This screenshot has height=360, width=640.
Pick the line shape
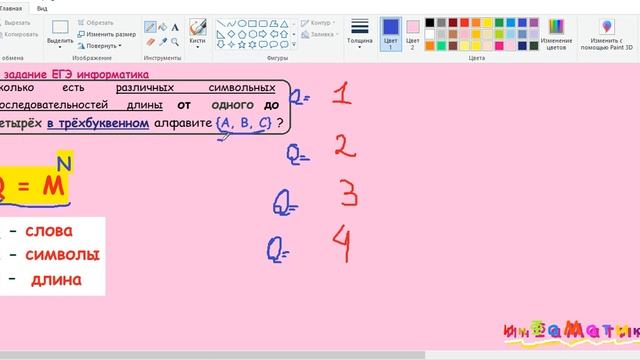[x=221, y=24]
